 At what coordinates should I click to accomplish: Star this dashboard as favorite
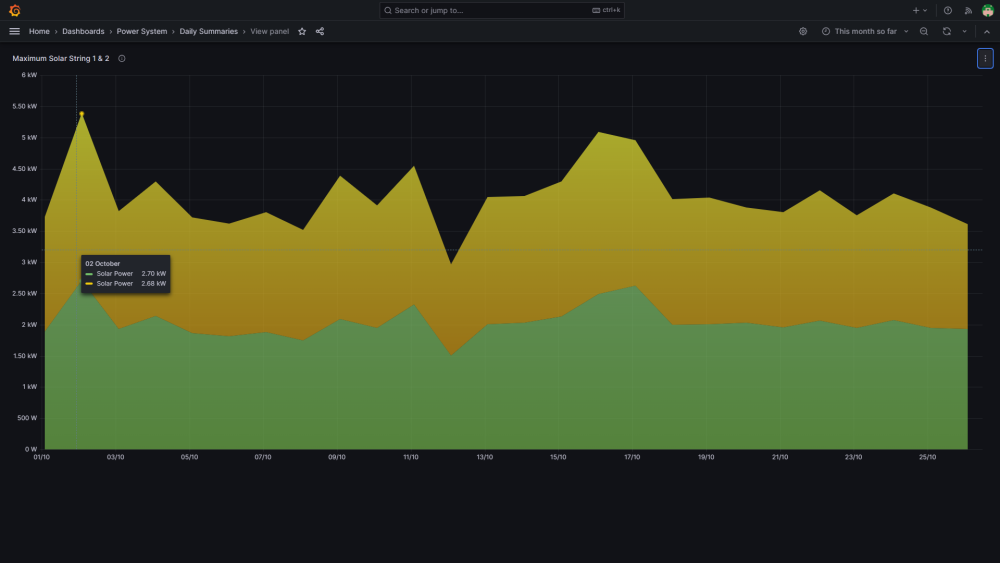[x=302, y=31]
